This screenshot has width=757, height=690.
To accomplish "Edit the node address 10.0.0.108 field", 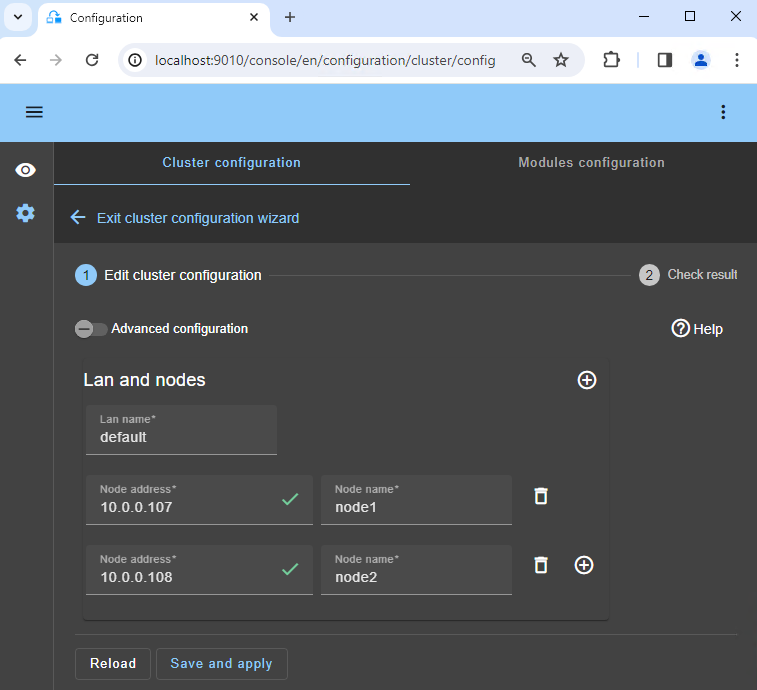I will pos(185,577).
